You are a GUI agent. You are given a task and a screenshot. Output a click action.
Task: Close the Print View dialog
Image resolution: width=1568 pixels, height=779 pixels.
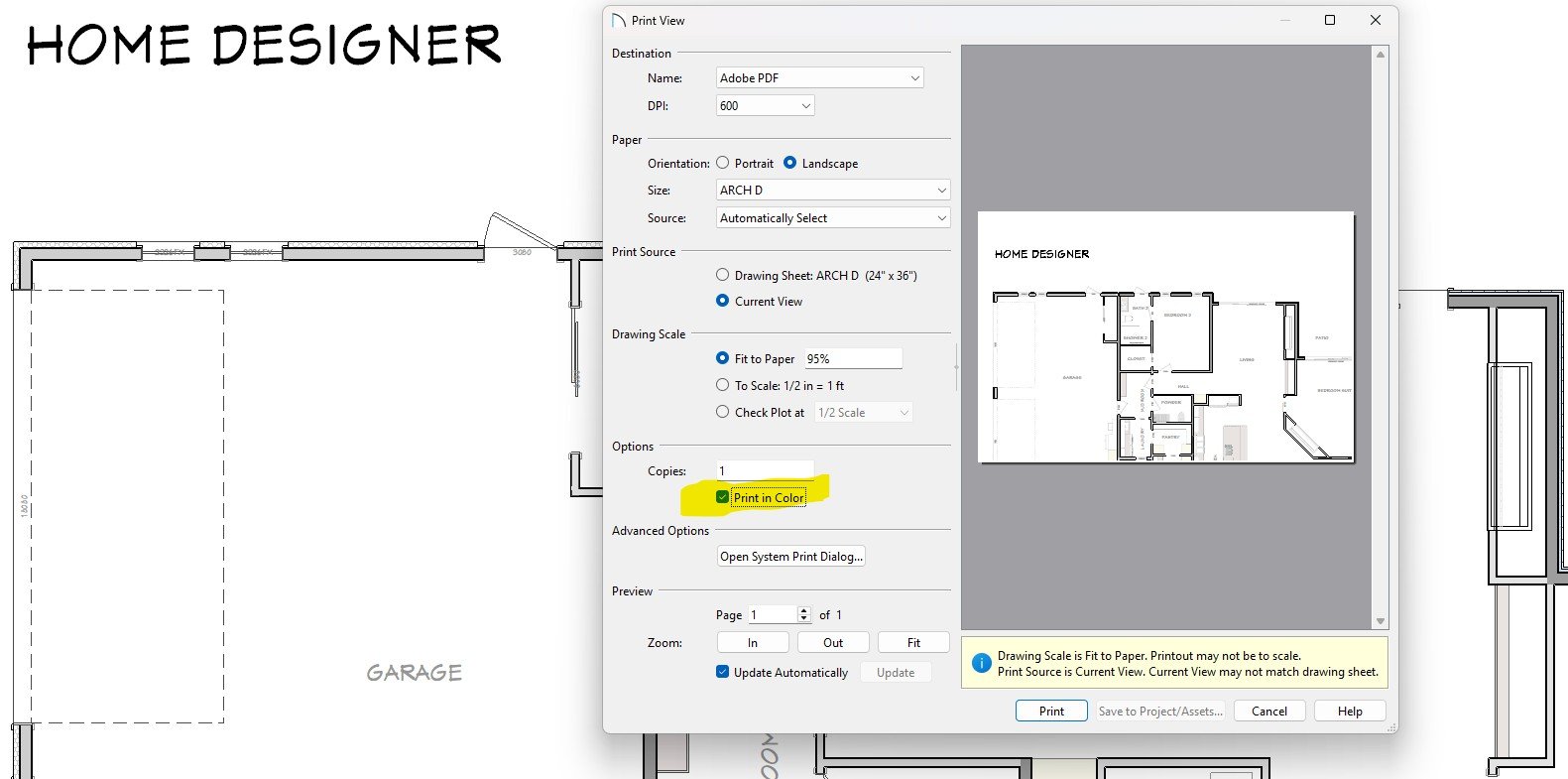point(1375,20)
